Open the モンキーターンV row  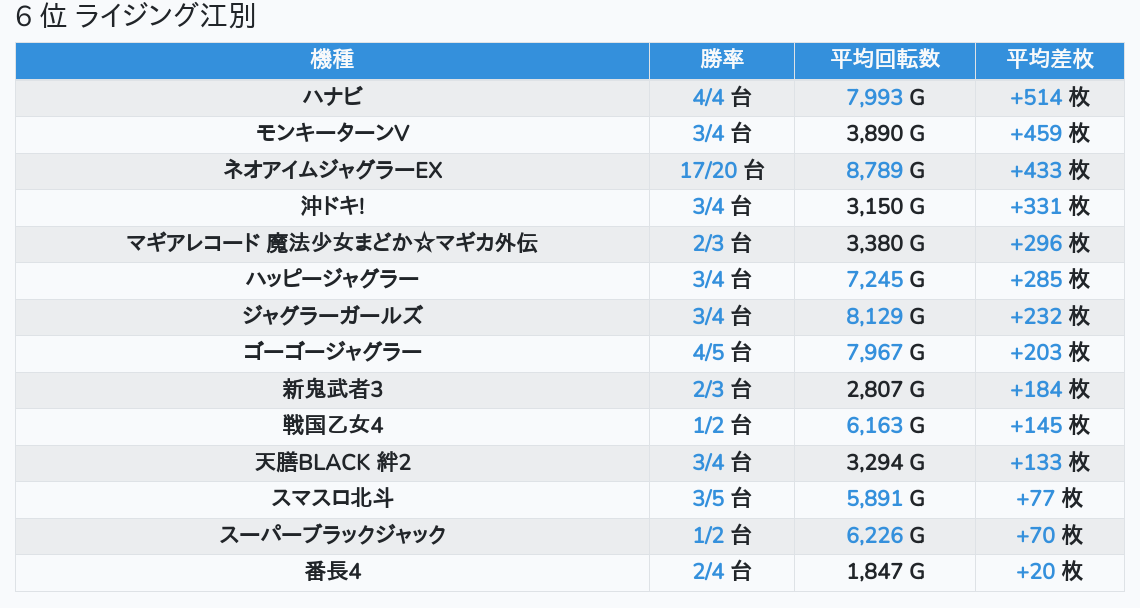(332, 134)
